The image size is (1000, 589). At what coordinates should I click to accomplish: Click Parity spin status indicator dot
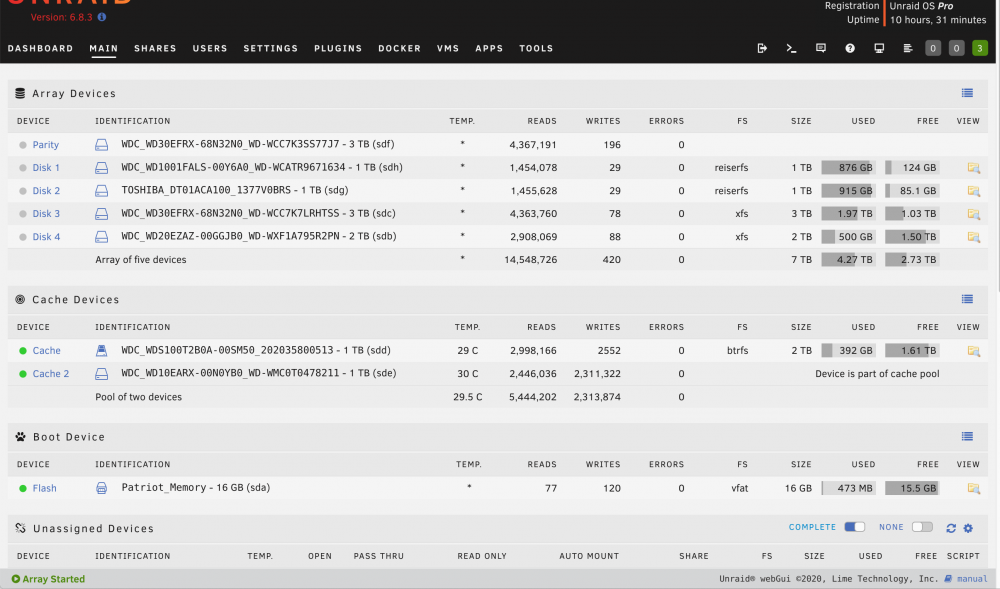click(x=23, y=145)
